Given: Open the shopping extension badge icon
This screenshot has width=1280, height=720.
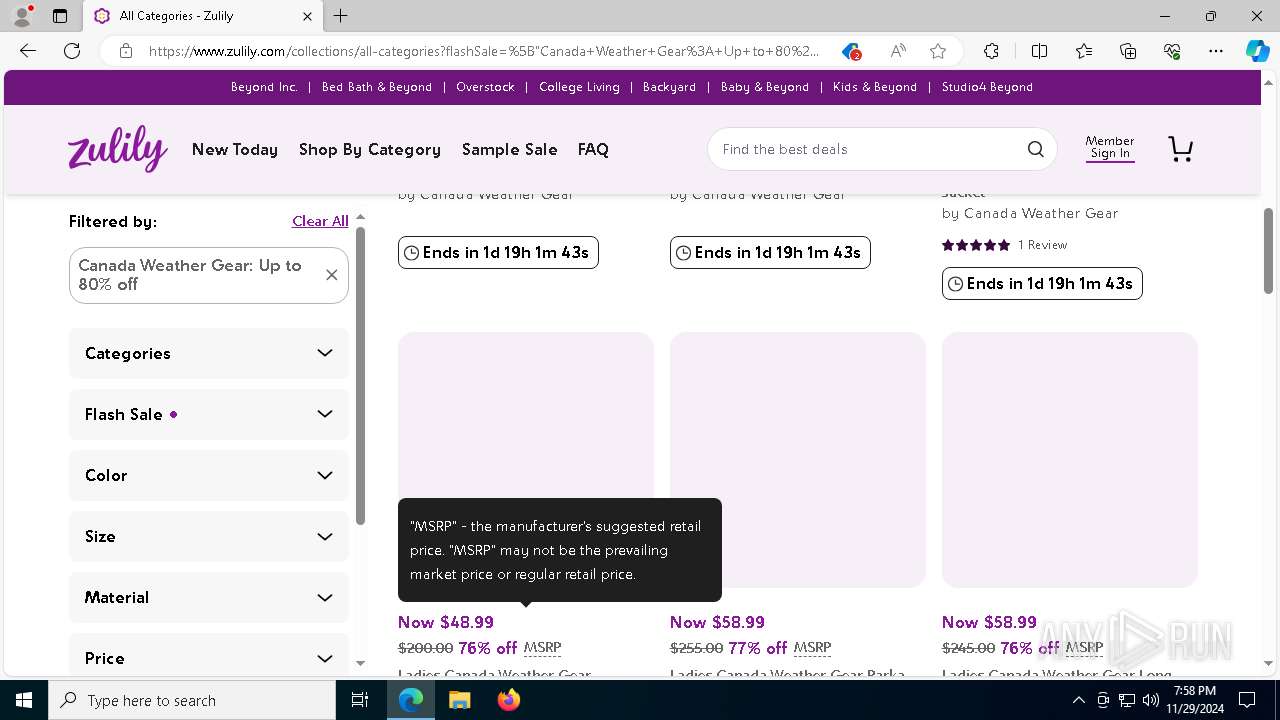Looking at the screenshot, I should [851, 51].
